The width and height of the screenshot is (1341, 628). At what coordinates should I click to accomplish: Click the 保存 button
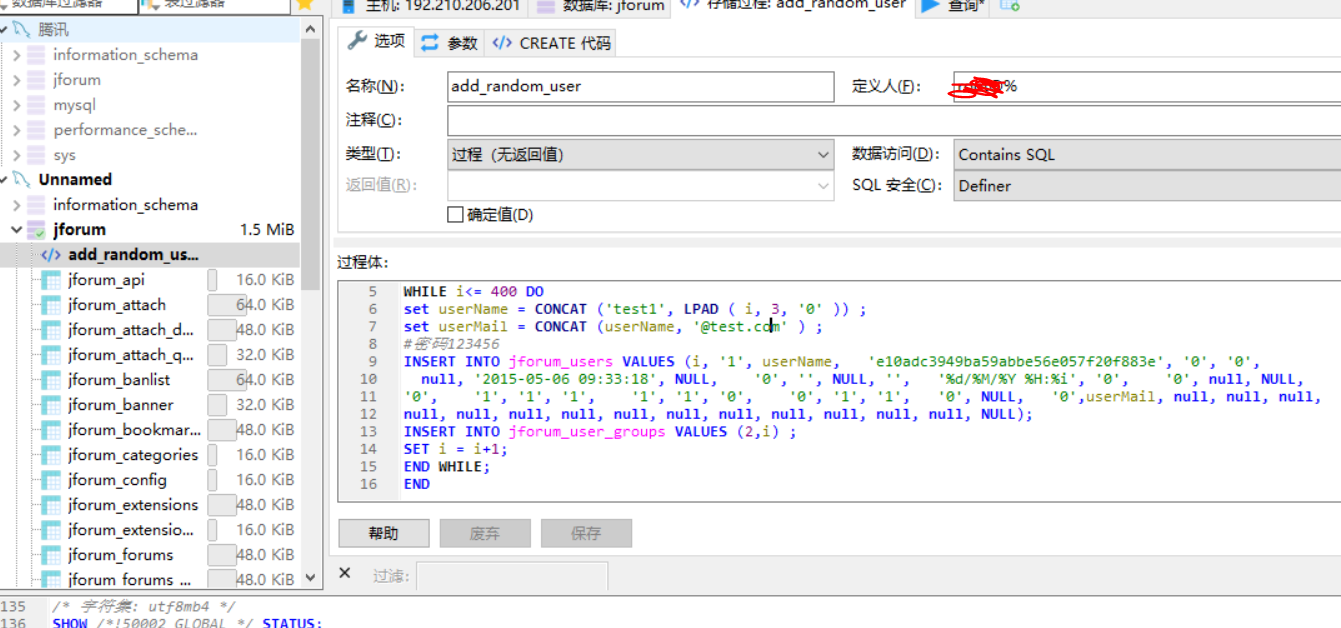click(x=586, y=533)
